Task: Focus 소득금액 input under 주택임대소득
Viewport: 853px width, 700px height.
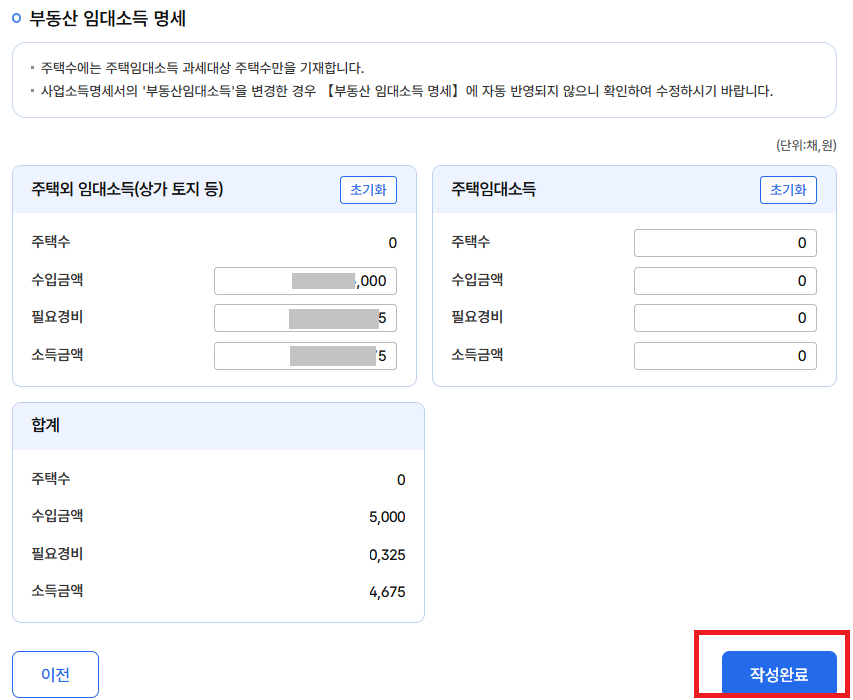Action: coord(725,356)
